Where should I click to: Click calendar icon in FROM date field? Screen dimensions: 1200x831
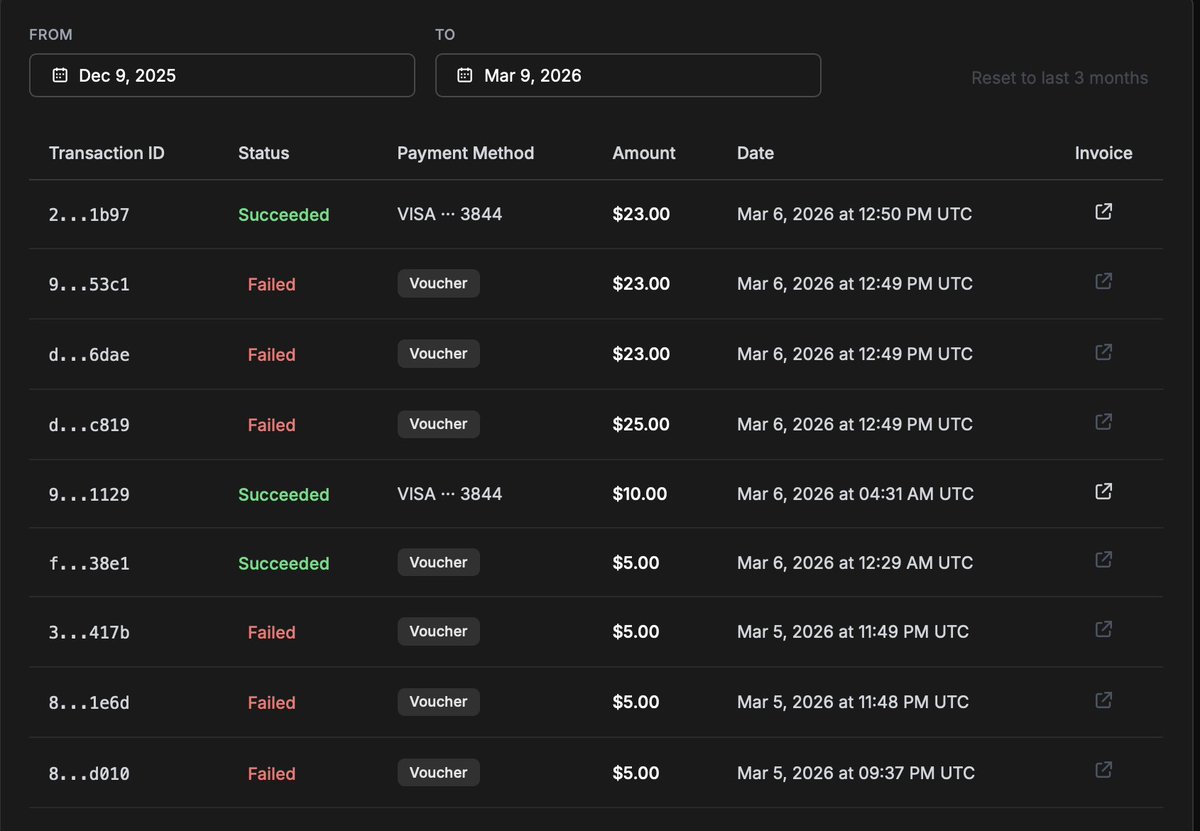[x=60, y=75]
